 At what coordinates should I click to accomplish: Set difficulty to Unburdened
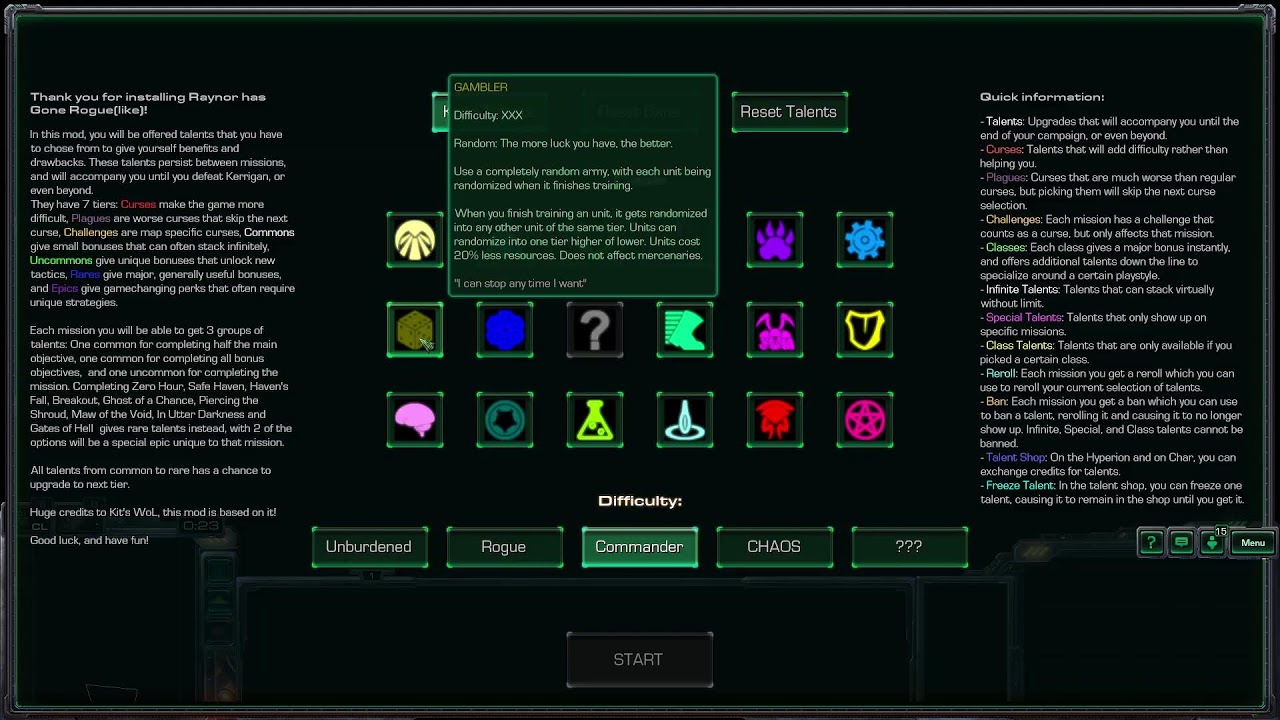click(x=369, y=547)
